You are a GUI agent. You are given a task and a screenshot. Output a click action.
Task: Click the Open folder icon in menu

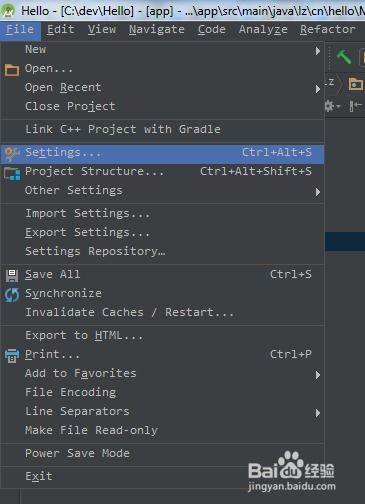pos(12,70)
